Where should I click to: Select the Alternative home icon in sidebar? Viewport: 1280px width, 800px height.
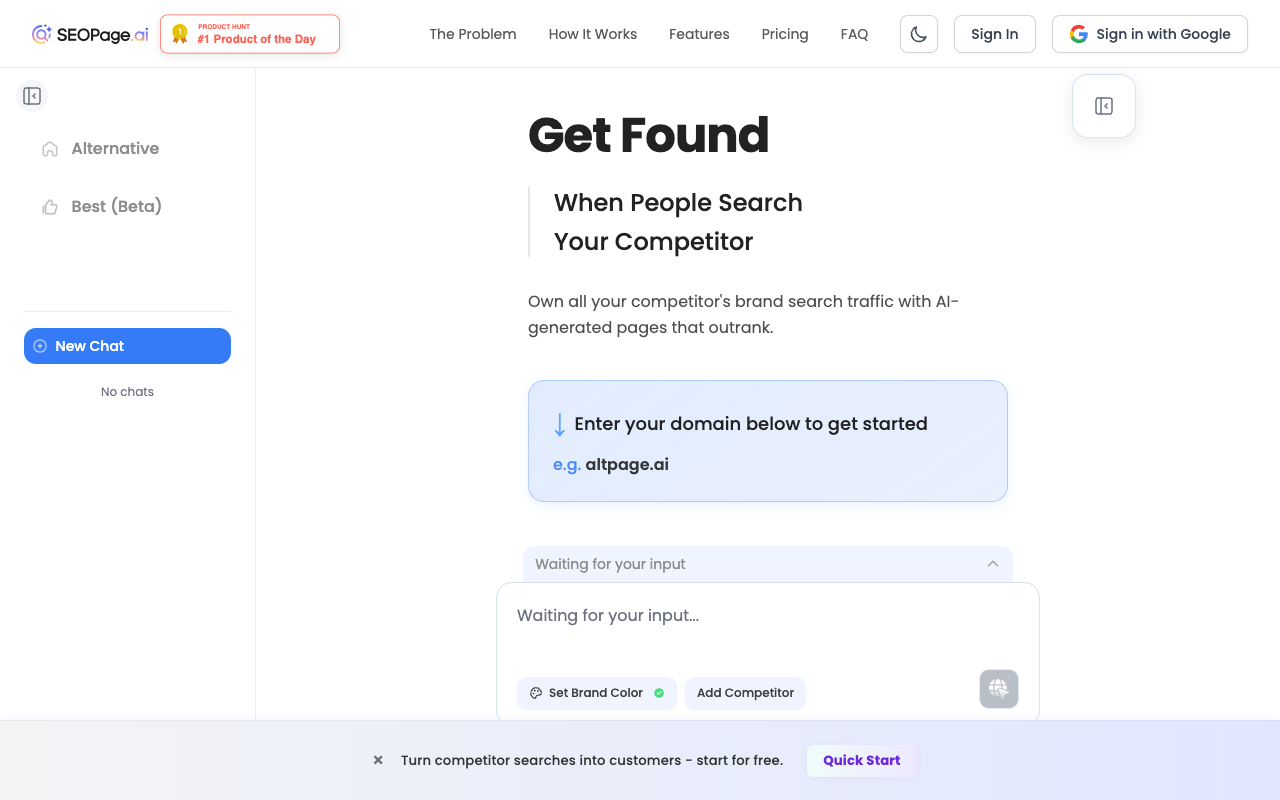49,148
